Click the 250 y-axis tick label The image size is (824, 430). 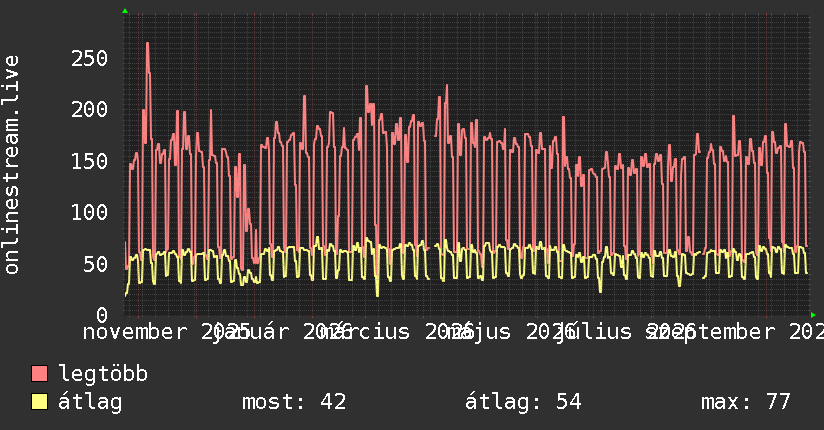tap(89, 58)
